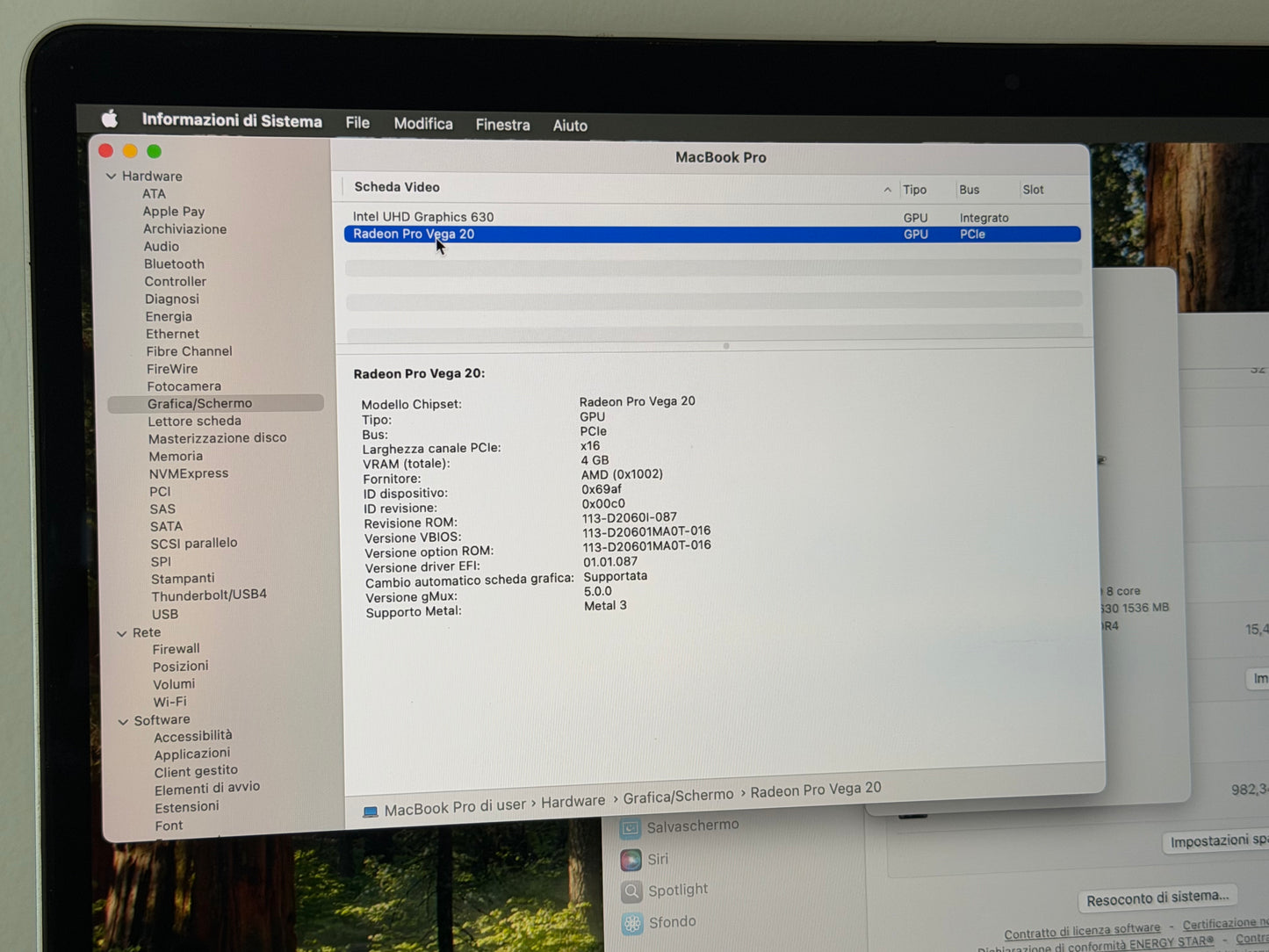Select Controller in the sidebar
Screen dimensions: 1269x952
[x=176, y=282]
